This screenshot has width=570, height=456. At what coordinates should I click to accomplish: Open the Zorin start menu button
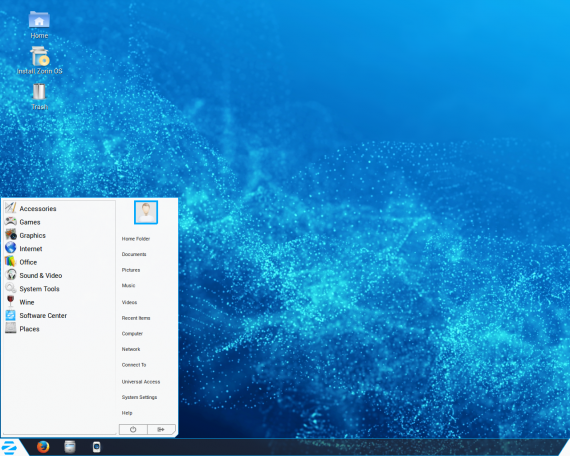pos(9,447)
